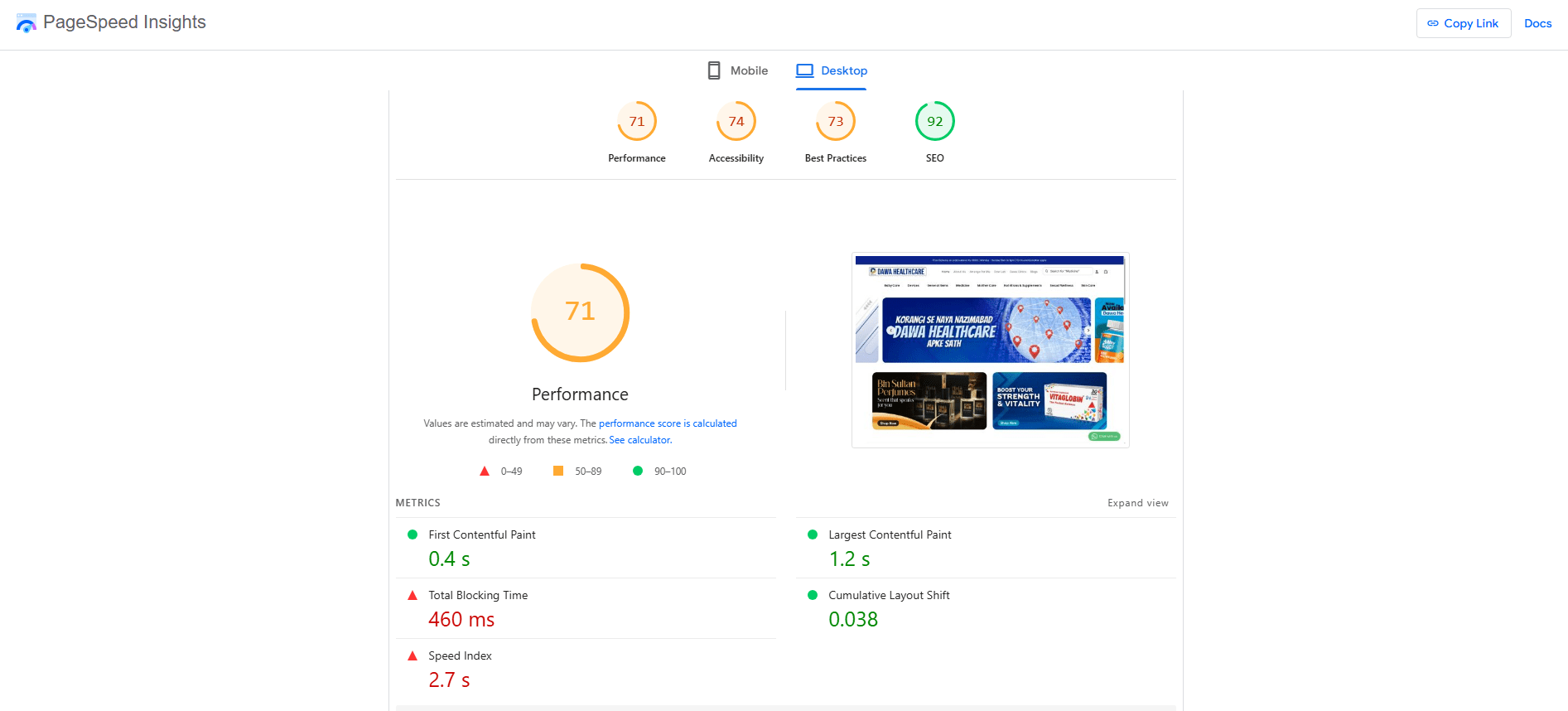This screenshot has height=711, width=1568.
Task: Open the 'performance score is calculated' link
Action: point(668,423)
